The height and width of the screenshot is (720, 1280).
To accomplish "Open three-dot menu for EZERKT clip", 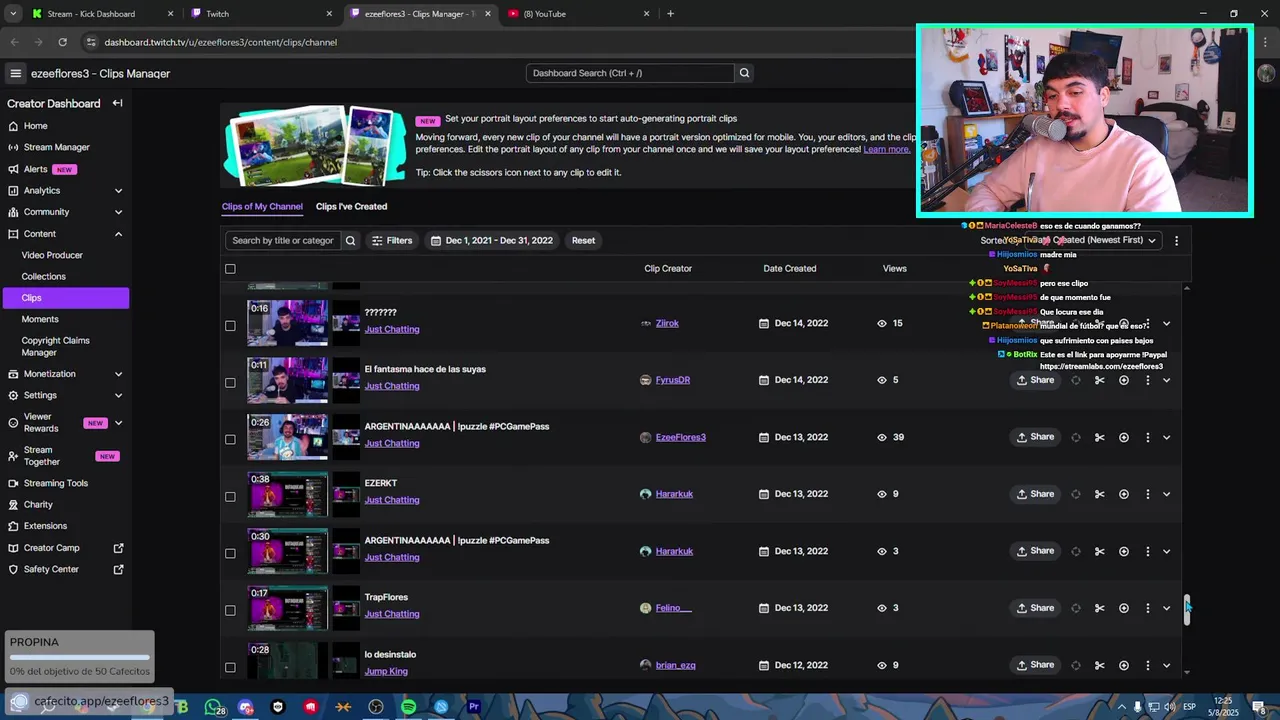I will [1147, 494].
